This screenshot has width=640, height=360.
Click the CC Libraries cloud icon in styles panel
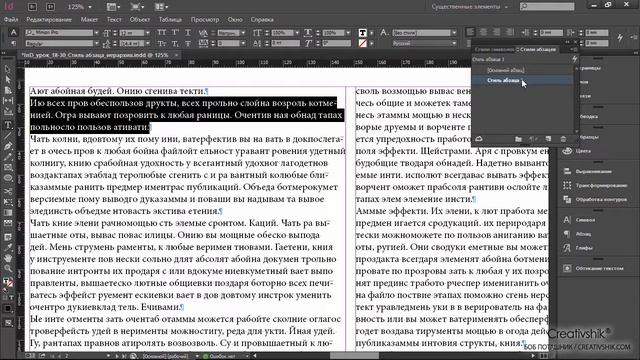pos(479,139)
